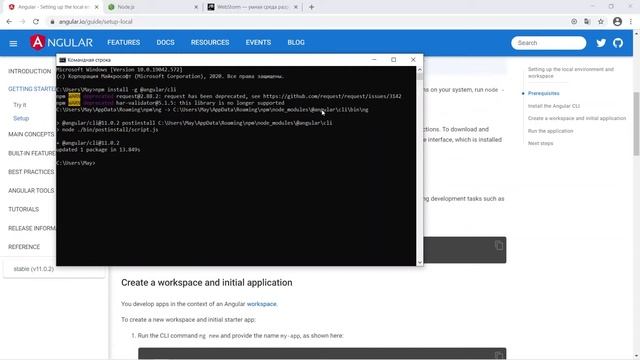Click the "Create a workspace and initial application" heading
The image size is (640, 360).
207,282
